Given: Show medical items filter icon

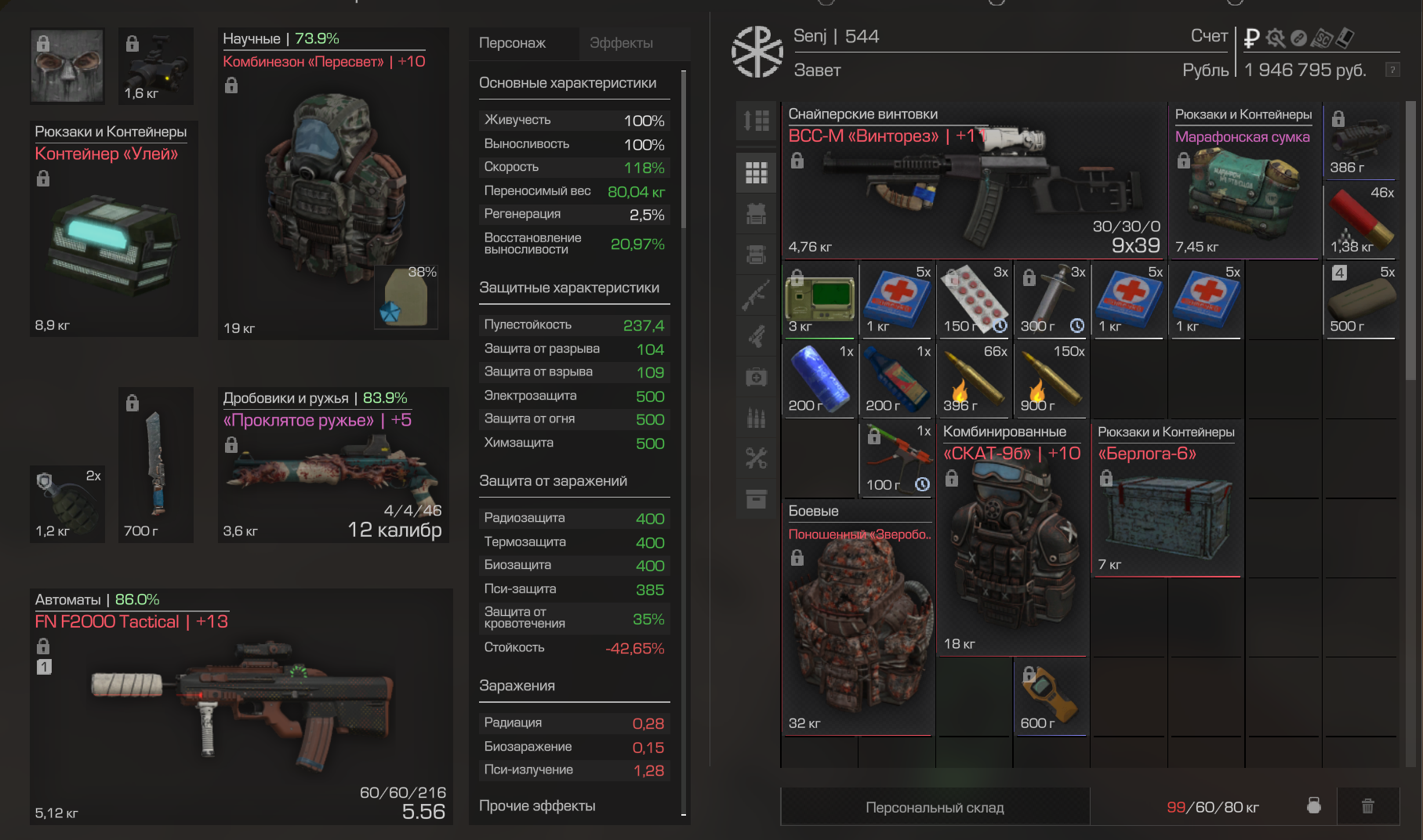Looking at the screenshot, I should (756, 377).
